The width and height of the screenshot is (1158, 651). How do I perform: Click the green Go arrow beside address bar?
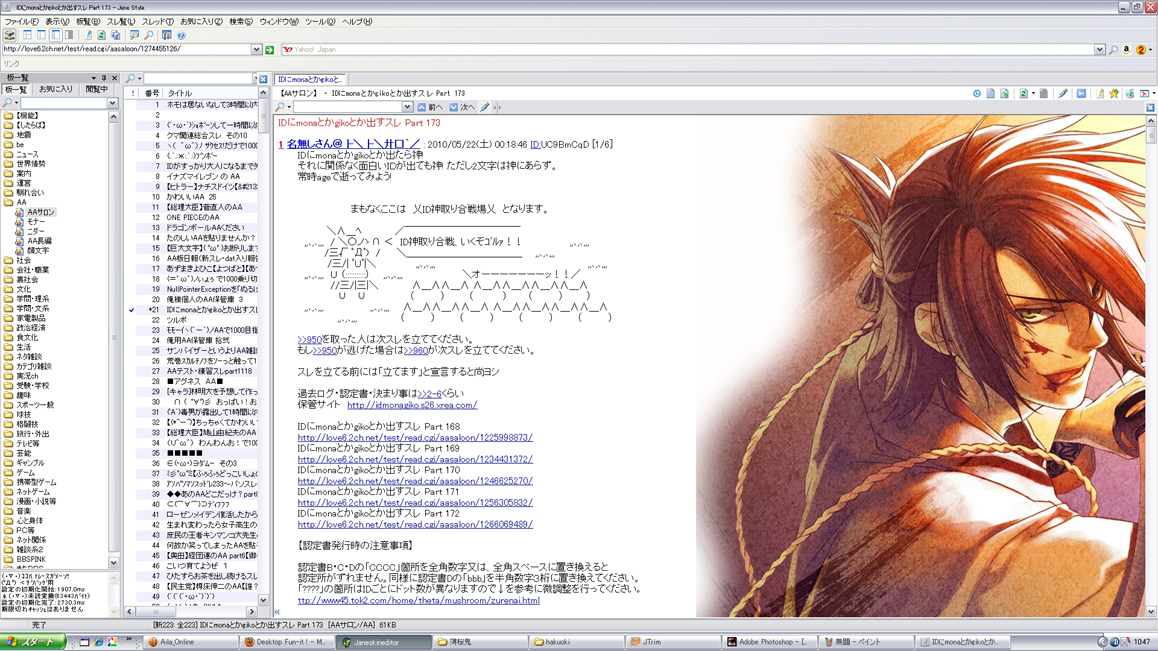270,50
